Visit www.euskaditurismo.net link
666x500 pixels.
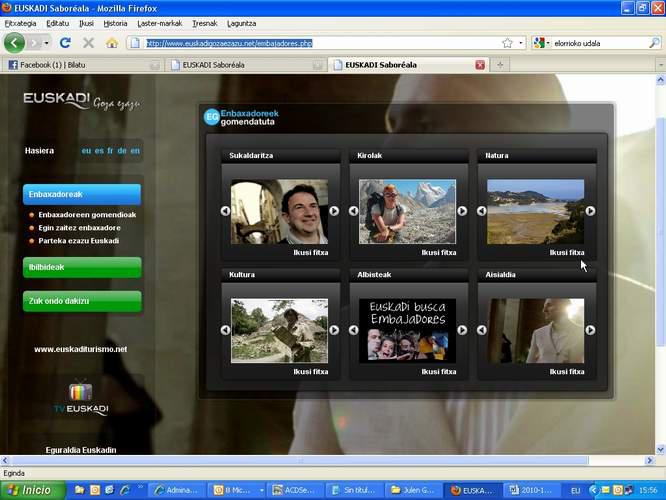(x=81, y=349)
